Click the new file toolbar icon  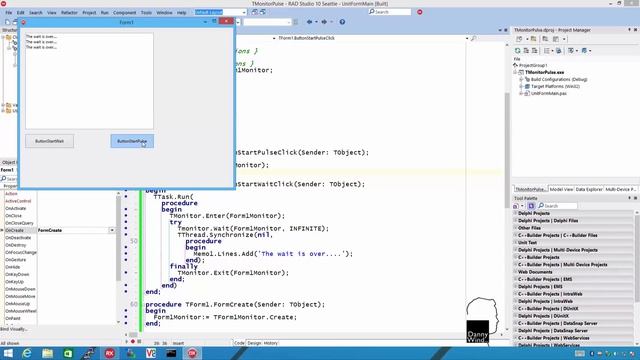7,22
